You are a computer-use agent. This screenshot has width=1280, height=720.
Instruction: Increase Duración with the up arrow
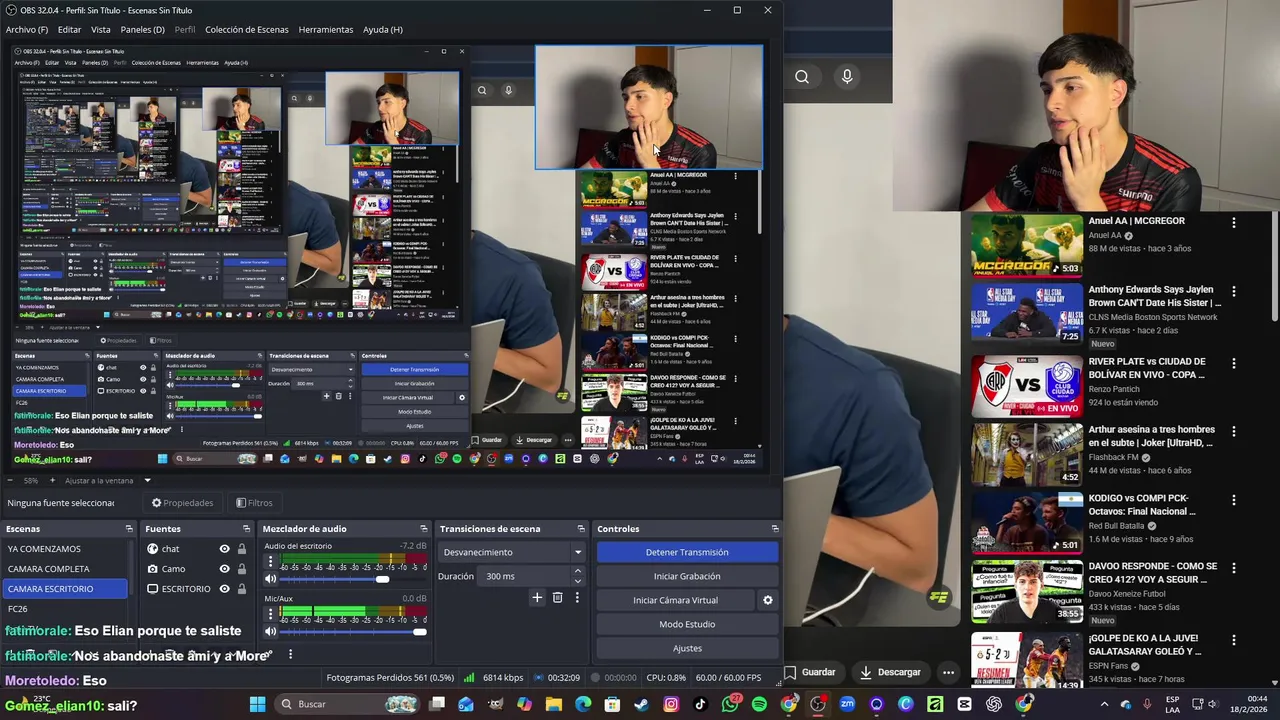tap(577, 571)
